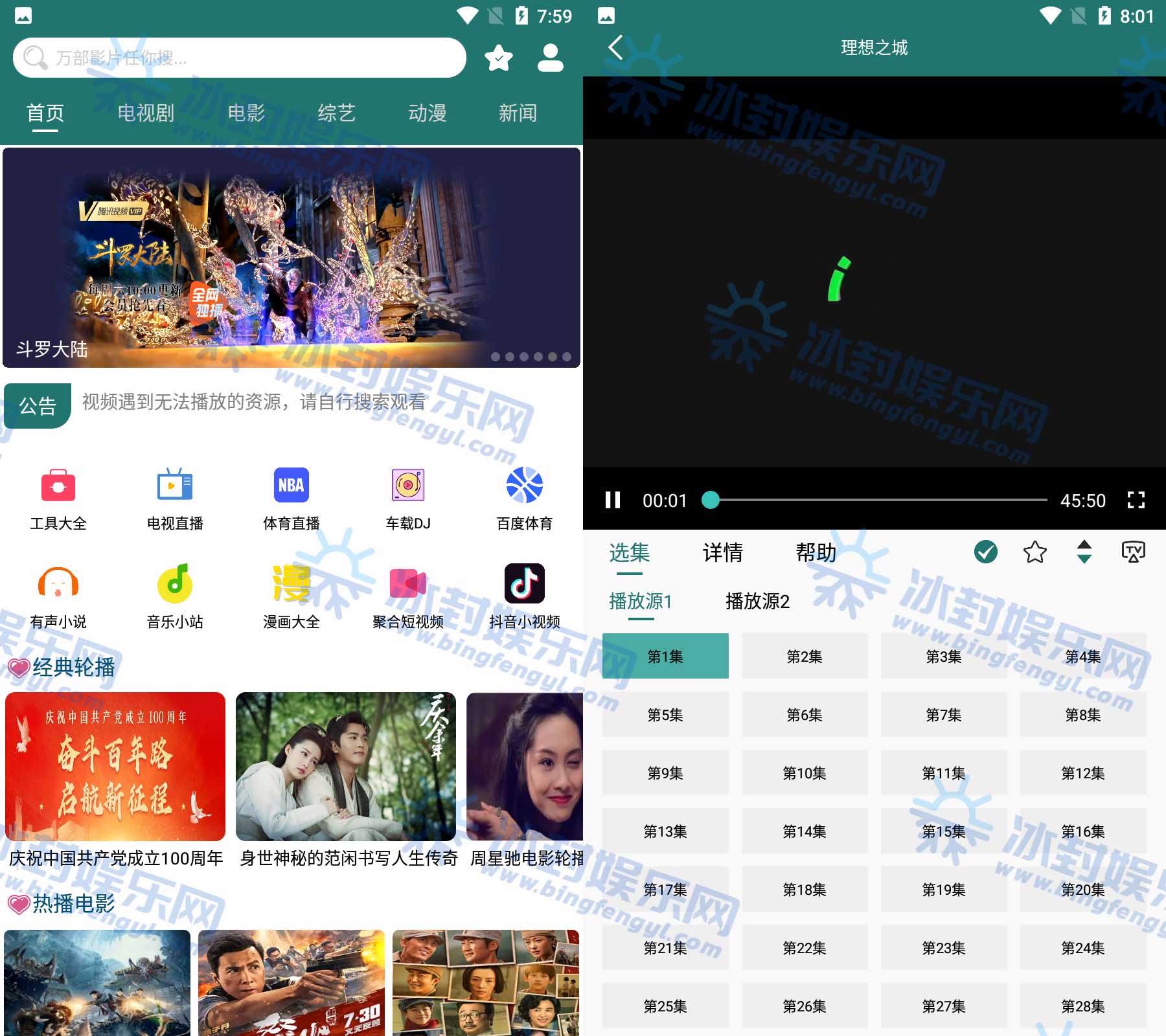Switch to 新闻 tab
This screenshot has width=1166, height=1036.
pos(518,113)
